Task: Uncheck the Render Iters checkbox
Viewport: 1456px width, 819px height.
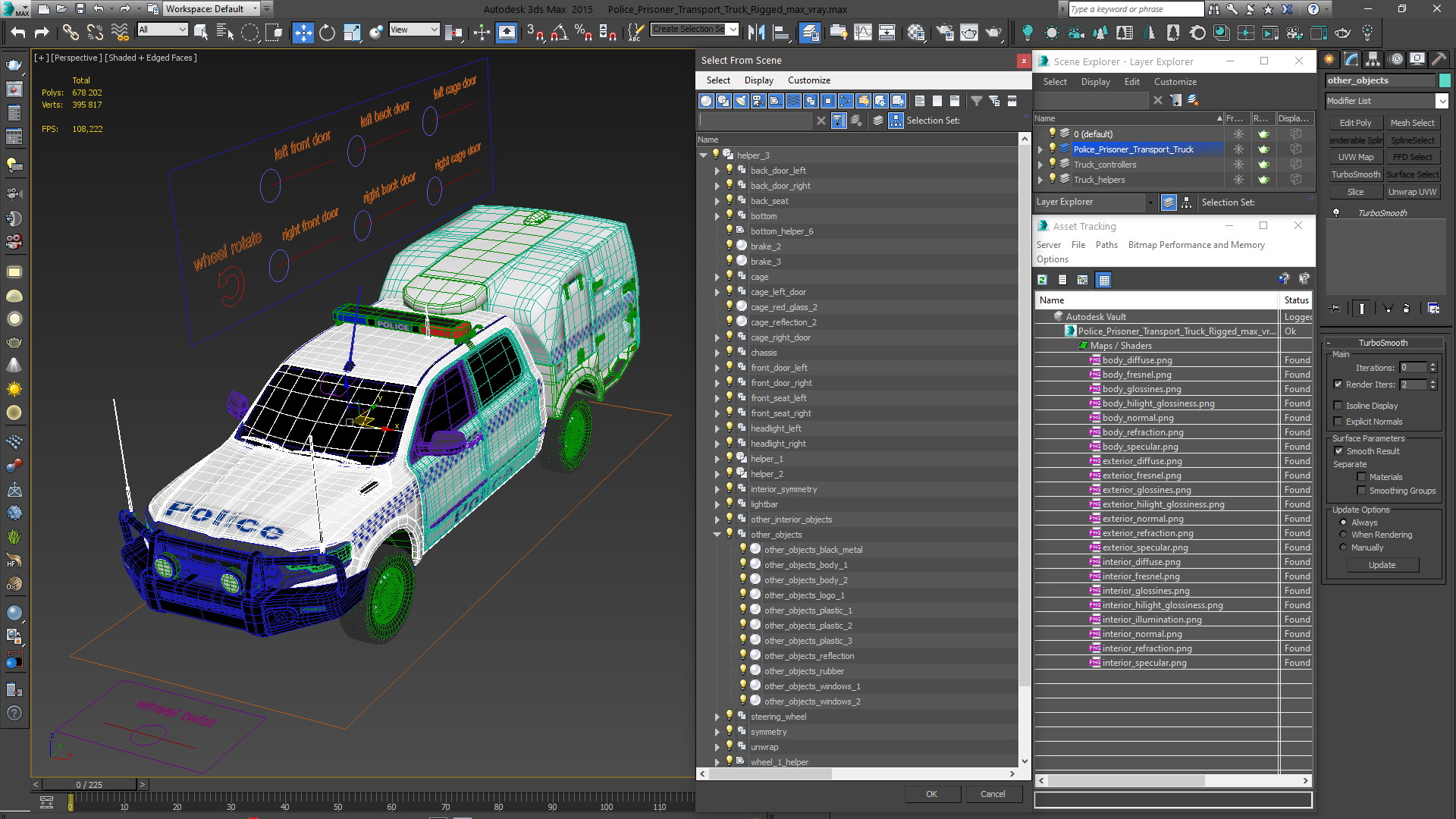Action: pyautogui.click(x=1338, y=384)
